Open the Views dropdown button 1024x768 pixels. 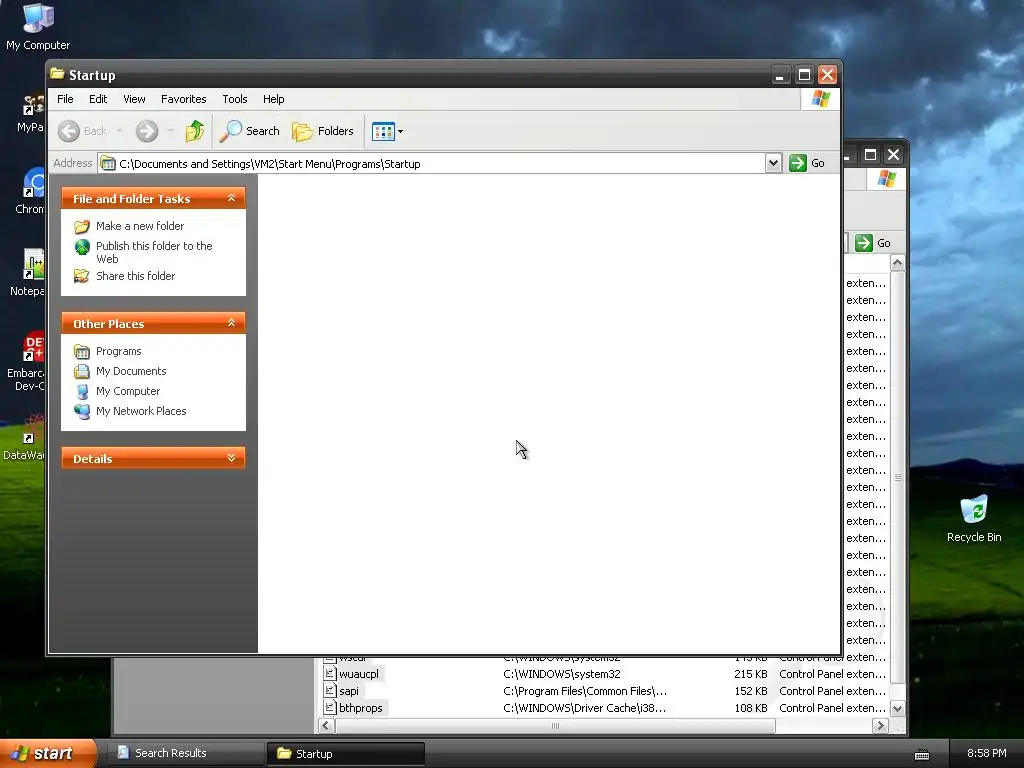(387, 131)
